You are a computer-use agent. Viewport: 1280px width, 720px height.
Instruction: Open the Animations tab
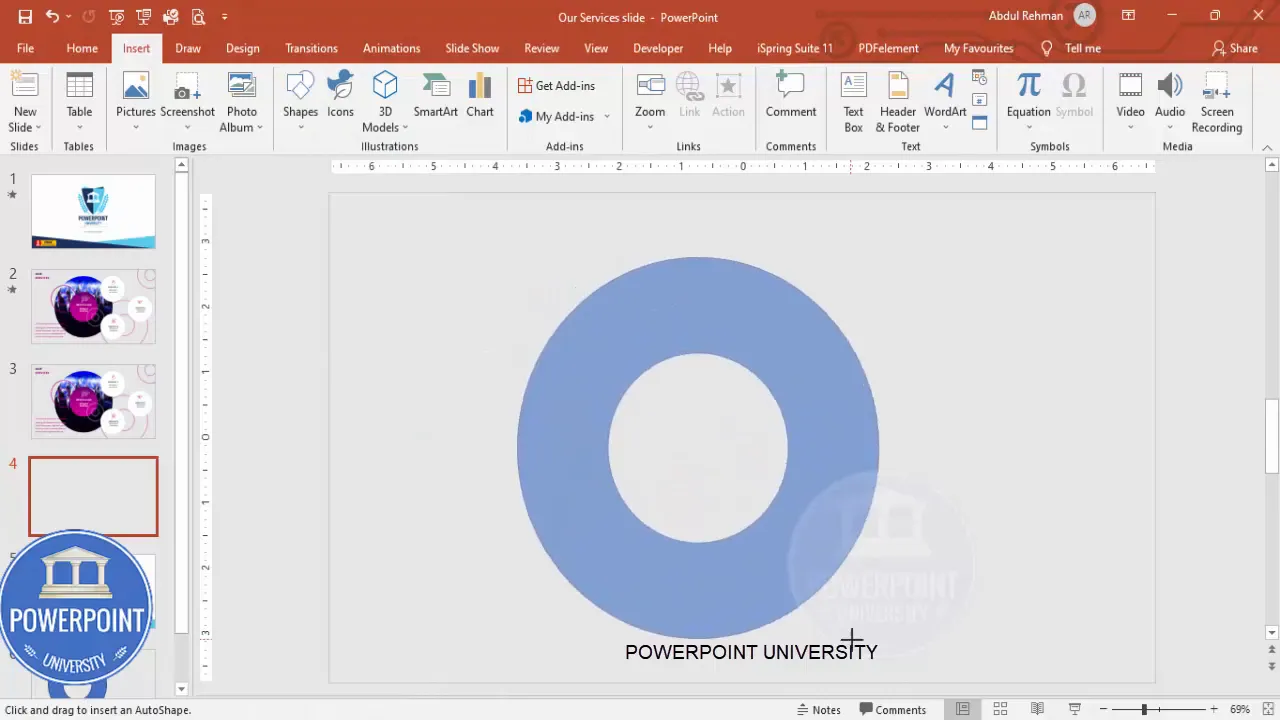(391, 48)
